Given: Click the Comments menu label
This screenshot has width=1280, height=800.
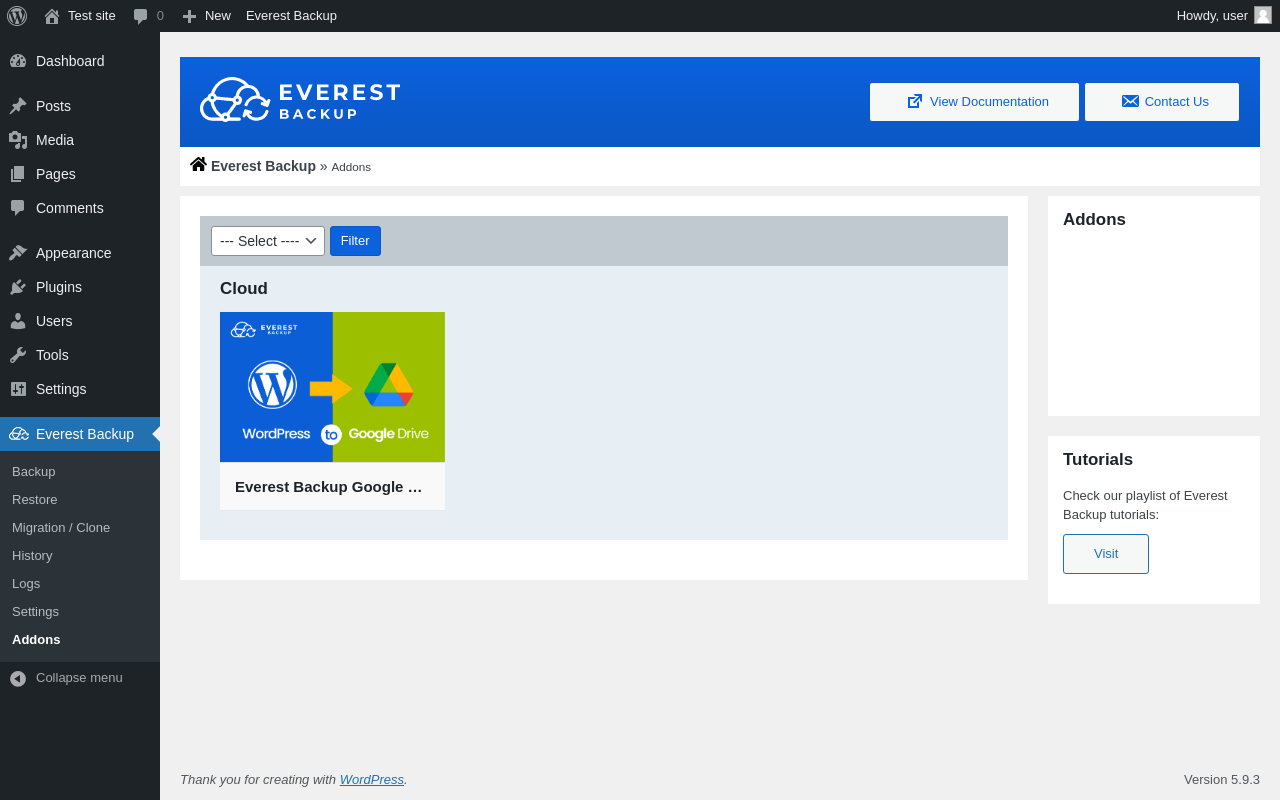Looking at the screenshot, I should [70, 208].
